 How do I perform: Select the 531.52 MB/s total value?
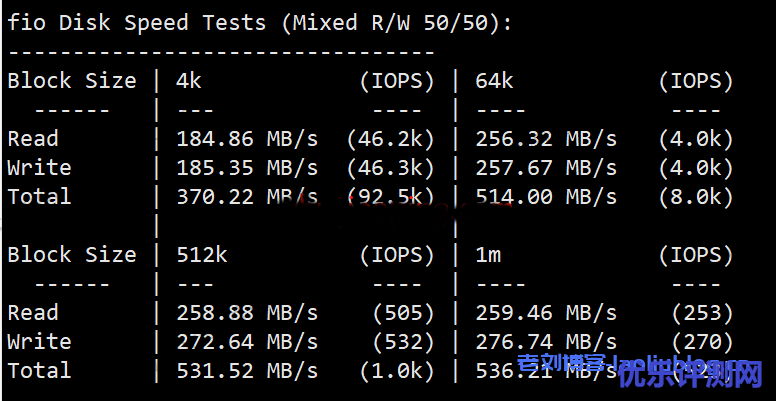(247, 370)
